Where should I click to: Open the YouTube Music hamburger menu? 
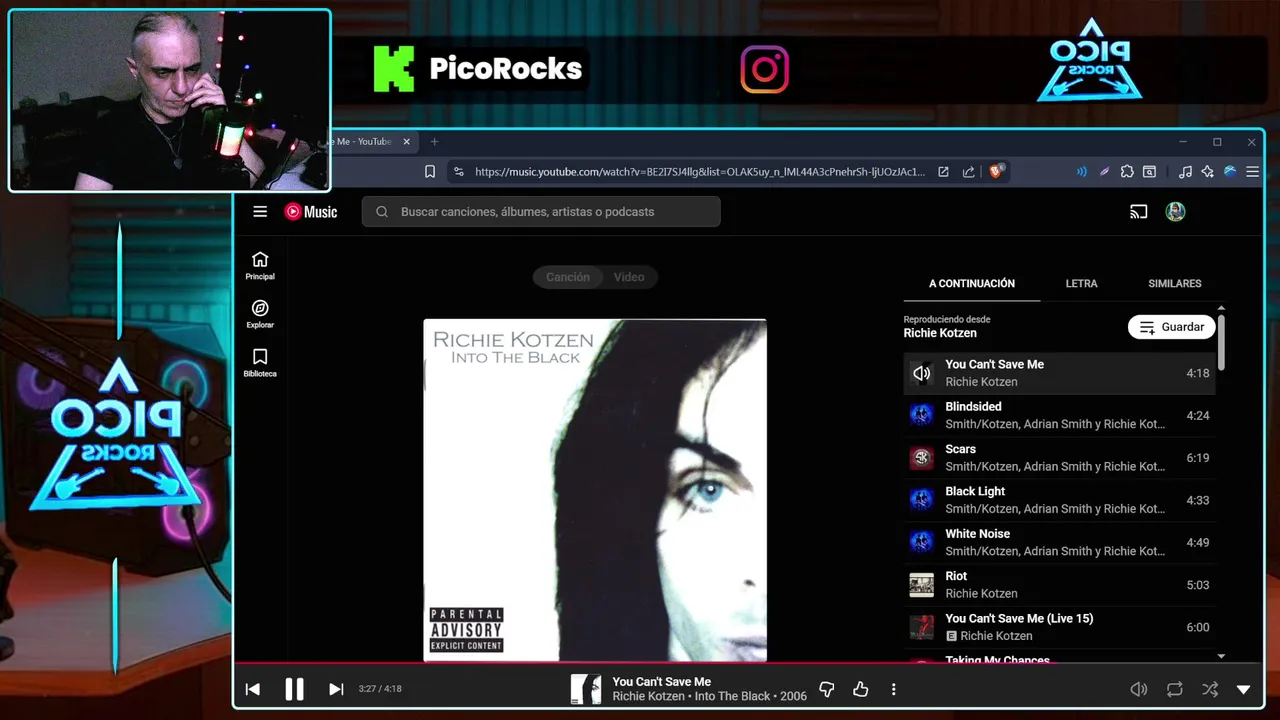(260, 211)
